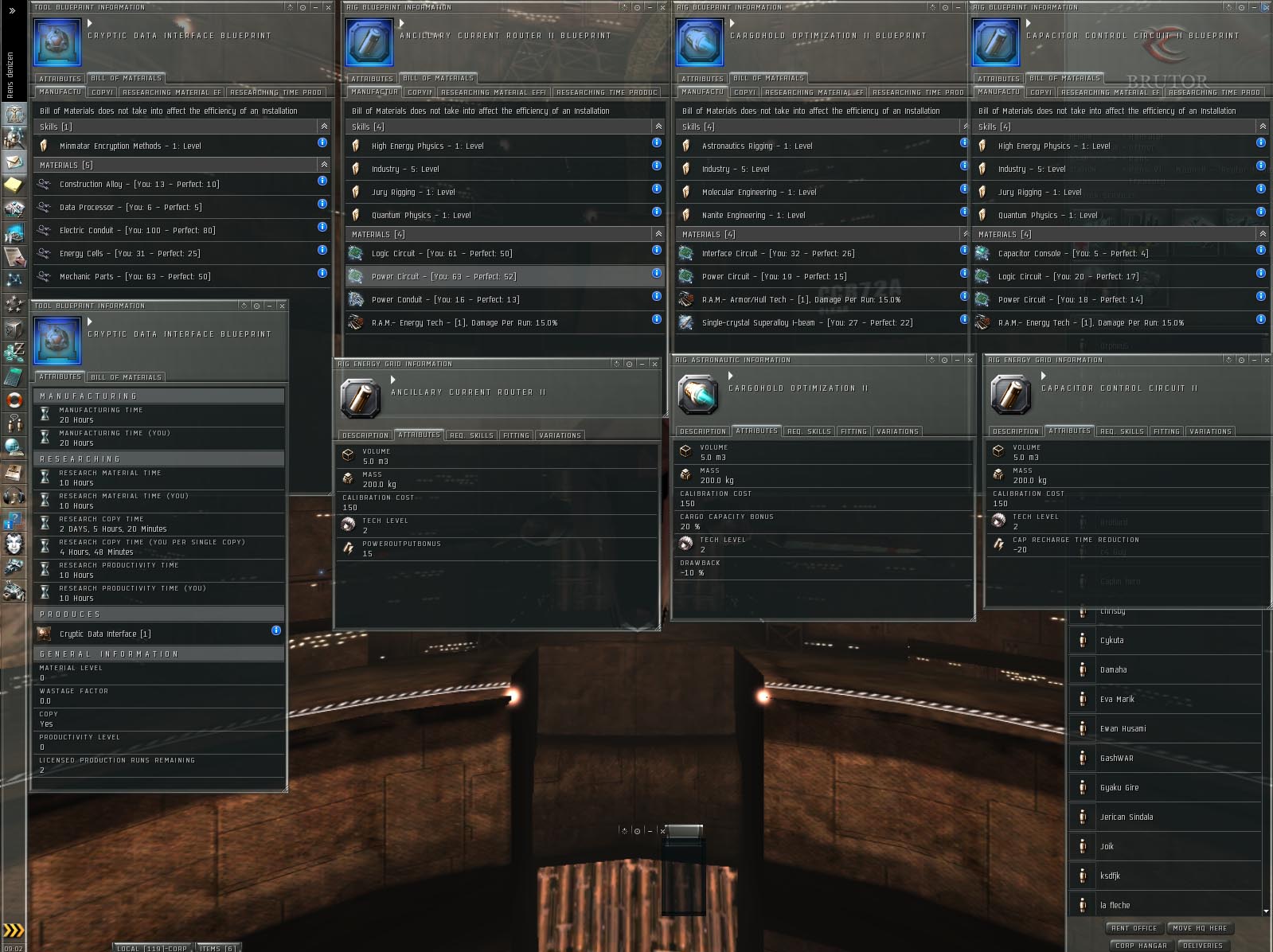1273x952 pixels.
Task: Open Req. Skills tab for Capacitor Control Circuit II
Action: [1122, 431]
